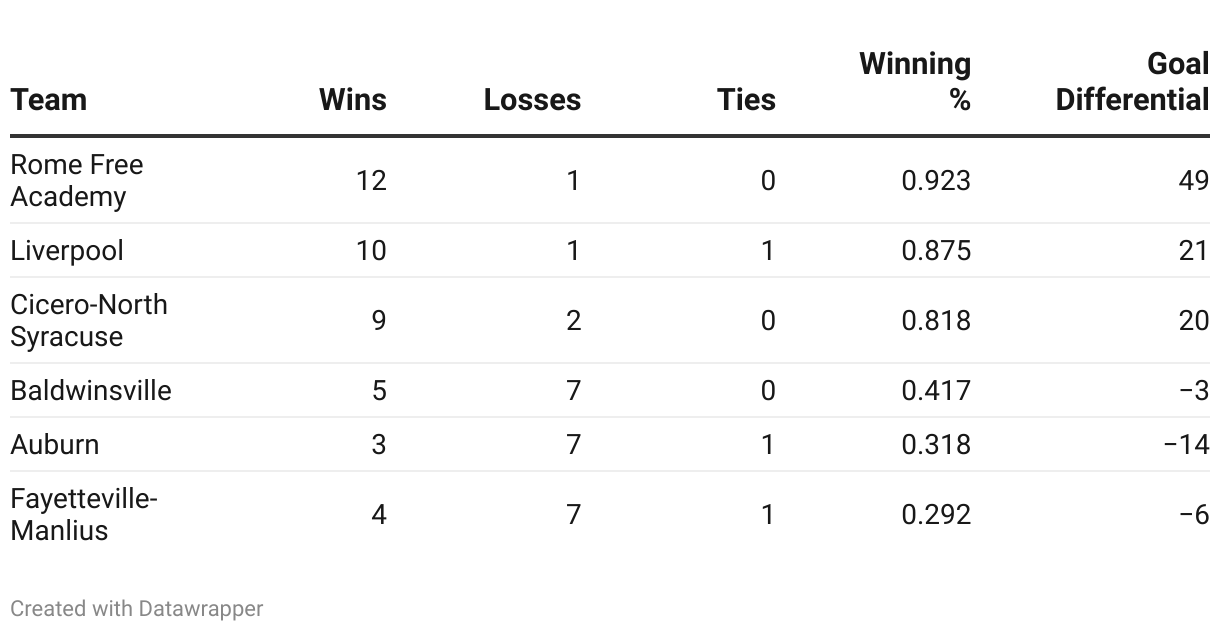
Task: Click Auburn's goal differential value −14
Action: tap(1187, 444)
